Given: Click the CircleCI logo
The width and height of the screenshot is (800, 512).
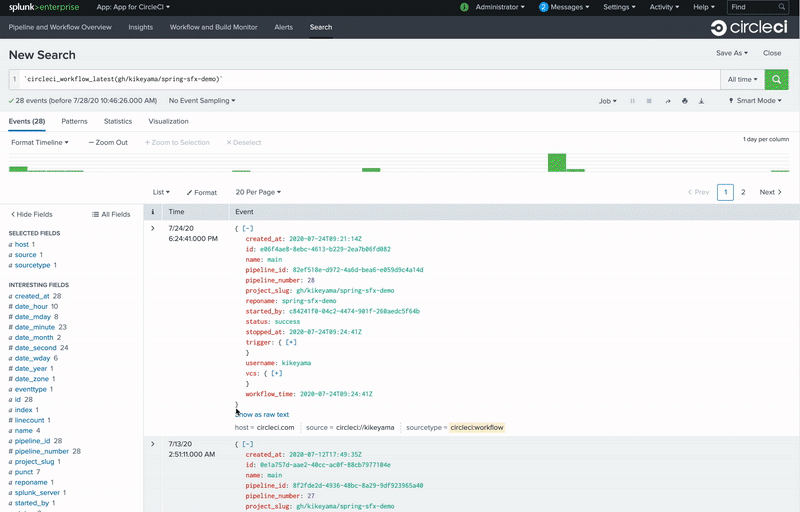Looking at the screenshot, I should pos(749,28).
